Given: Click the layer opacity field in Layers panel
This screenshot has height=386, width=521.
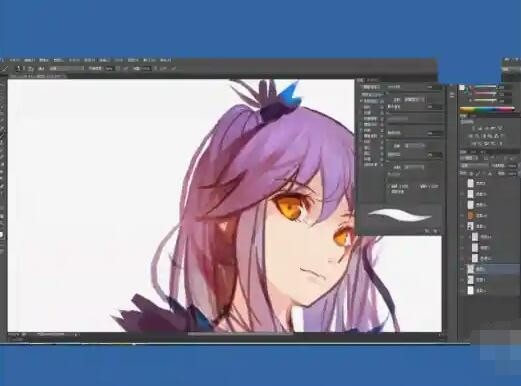Looking at the screenshot, I should [512, 166].
